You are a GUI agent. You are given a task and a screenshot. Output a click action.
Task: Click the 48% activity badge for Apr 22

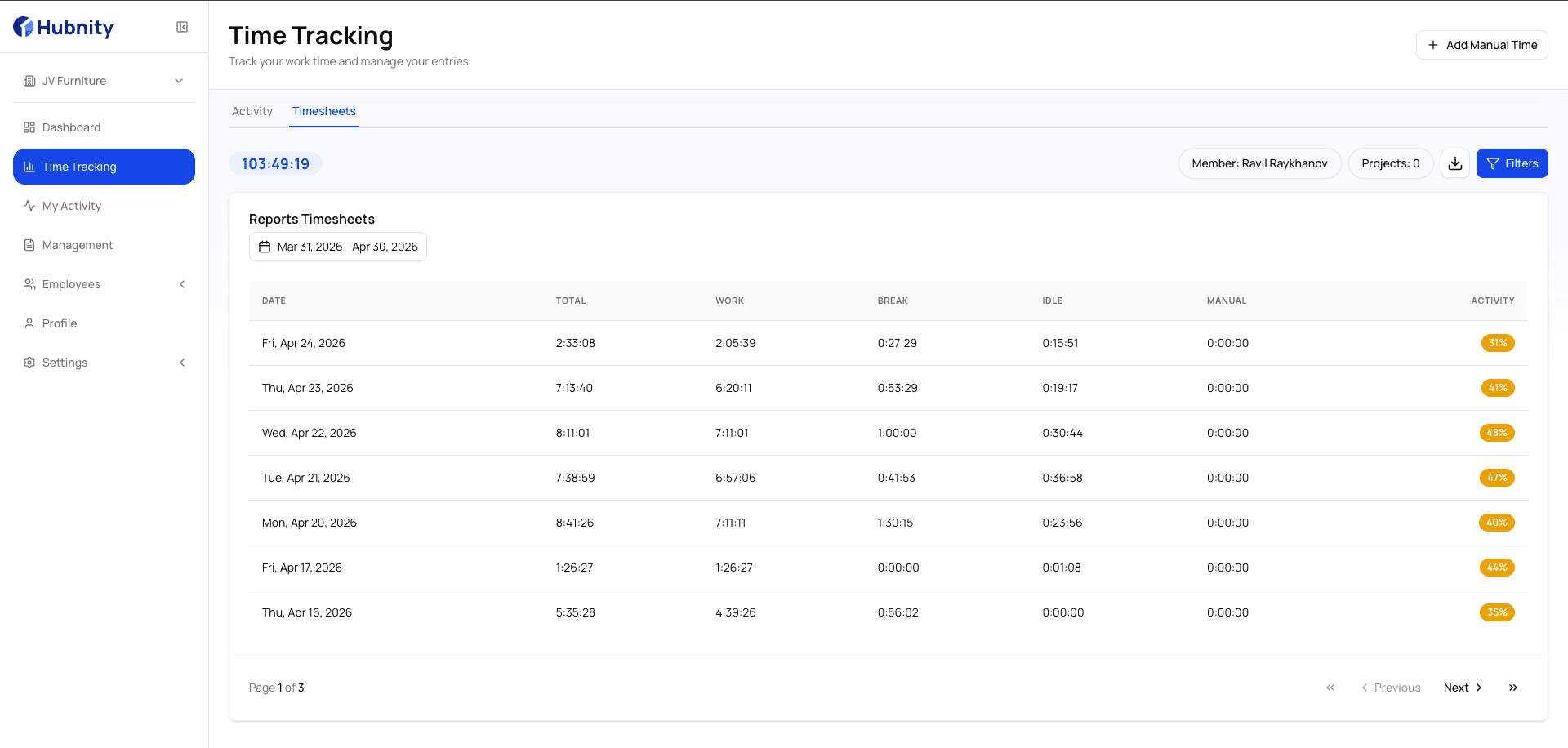[1497, 433]
